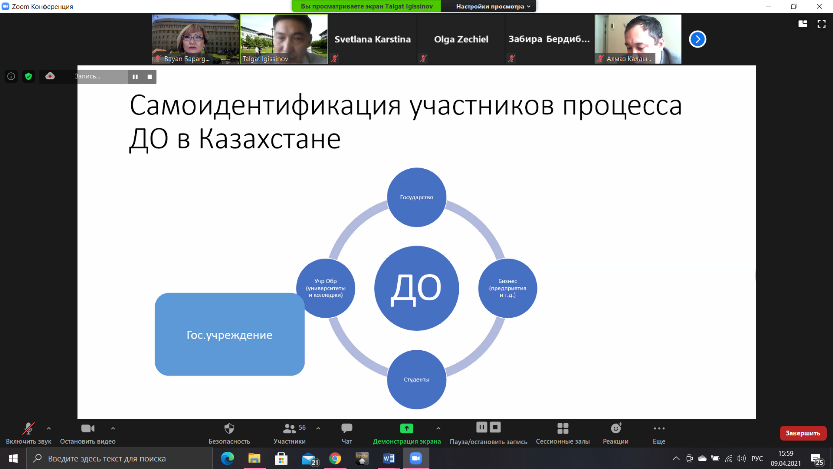Click the green Демонстрация экрана button
The height and width of the screenshot is (469, 833).
click(406, 430)
